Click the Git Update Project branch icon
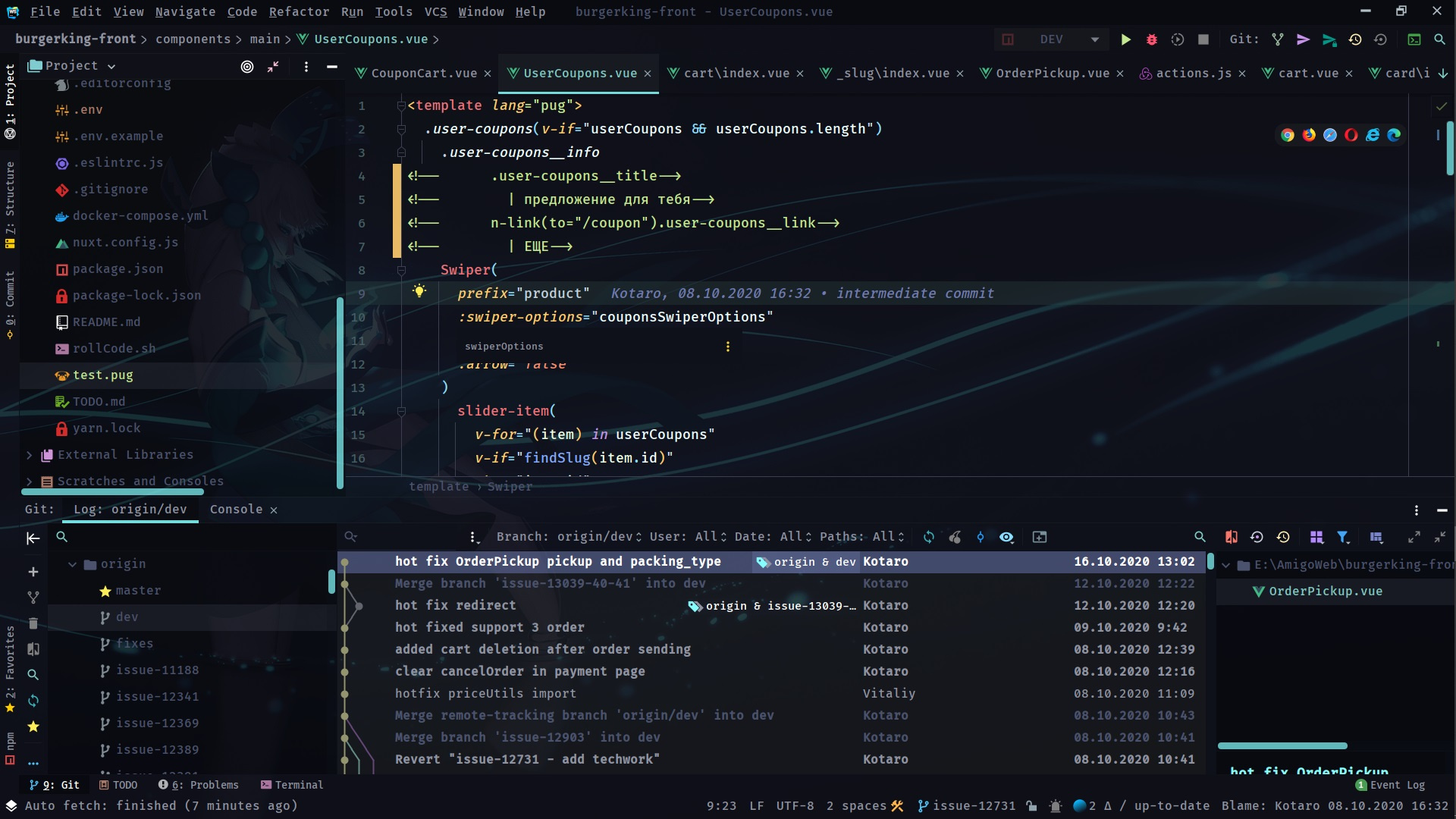 1278,39
